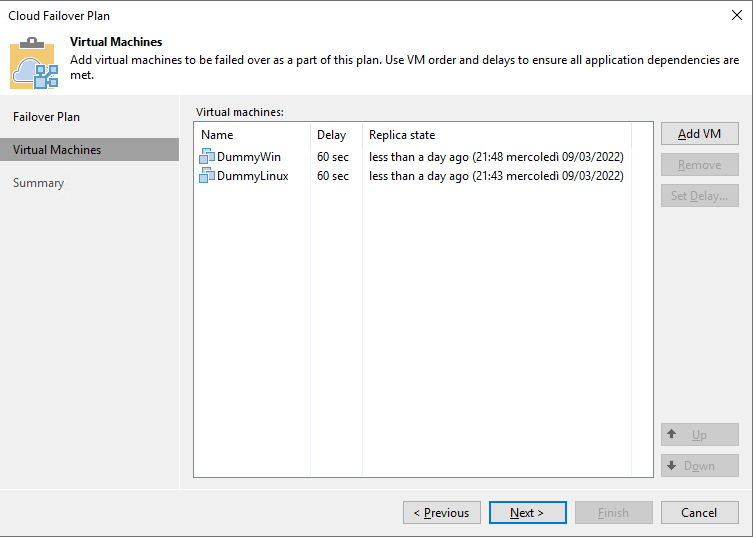Go to the Summary step
Screen dimensions: 753x537
pos(38,183)
